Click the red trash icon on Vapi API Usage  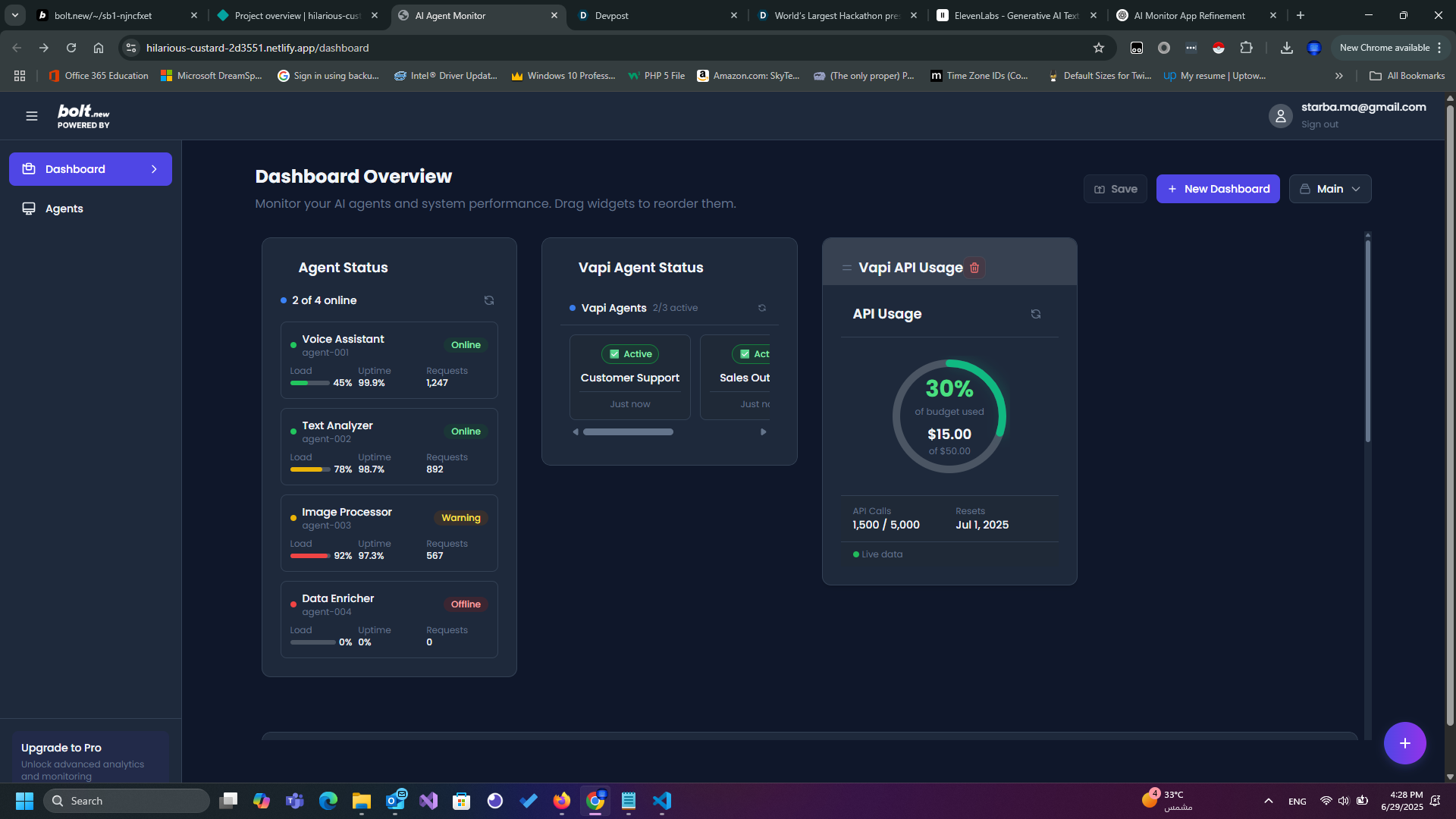click(974, 268)
